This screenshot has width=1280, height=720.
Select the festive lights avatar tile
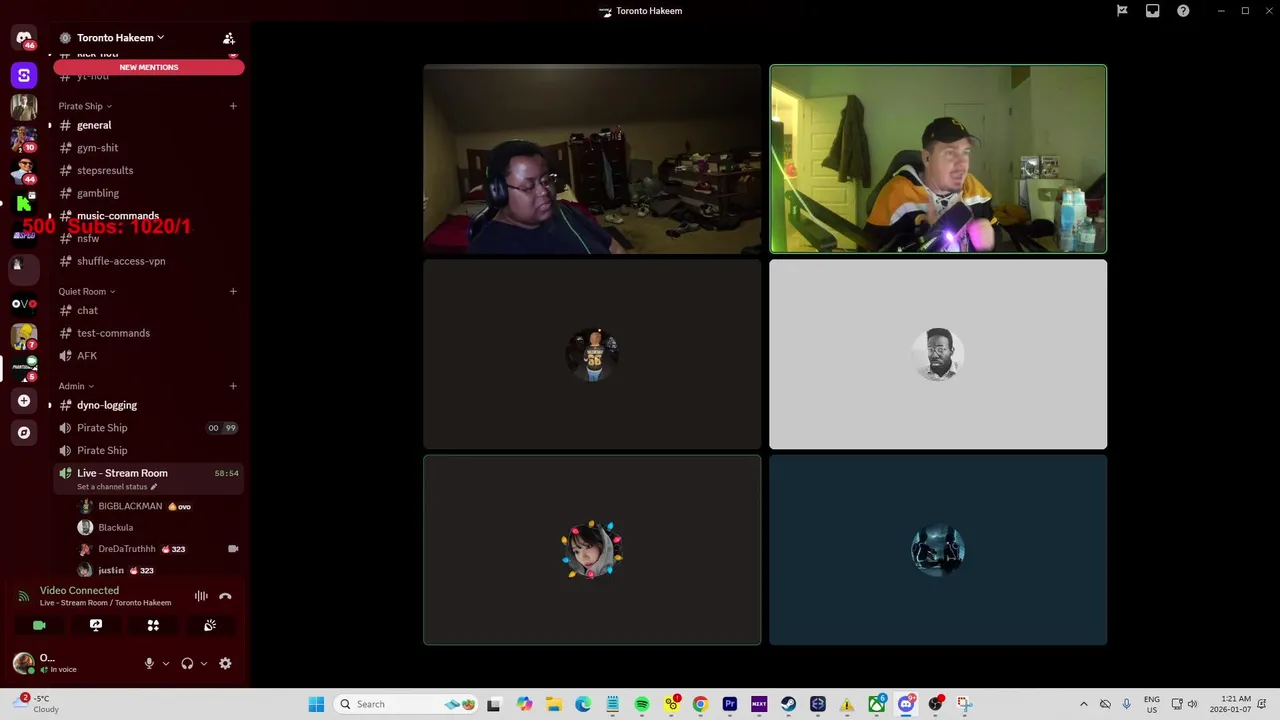click(x=592, y=550)
